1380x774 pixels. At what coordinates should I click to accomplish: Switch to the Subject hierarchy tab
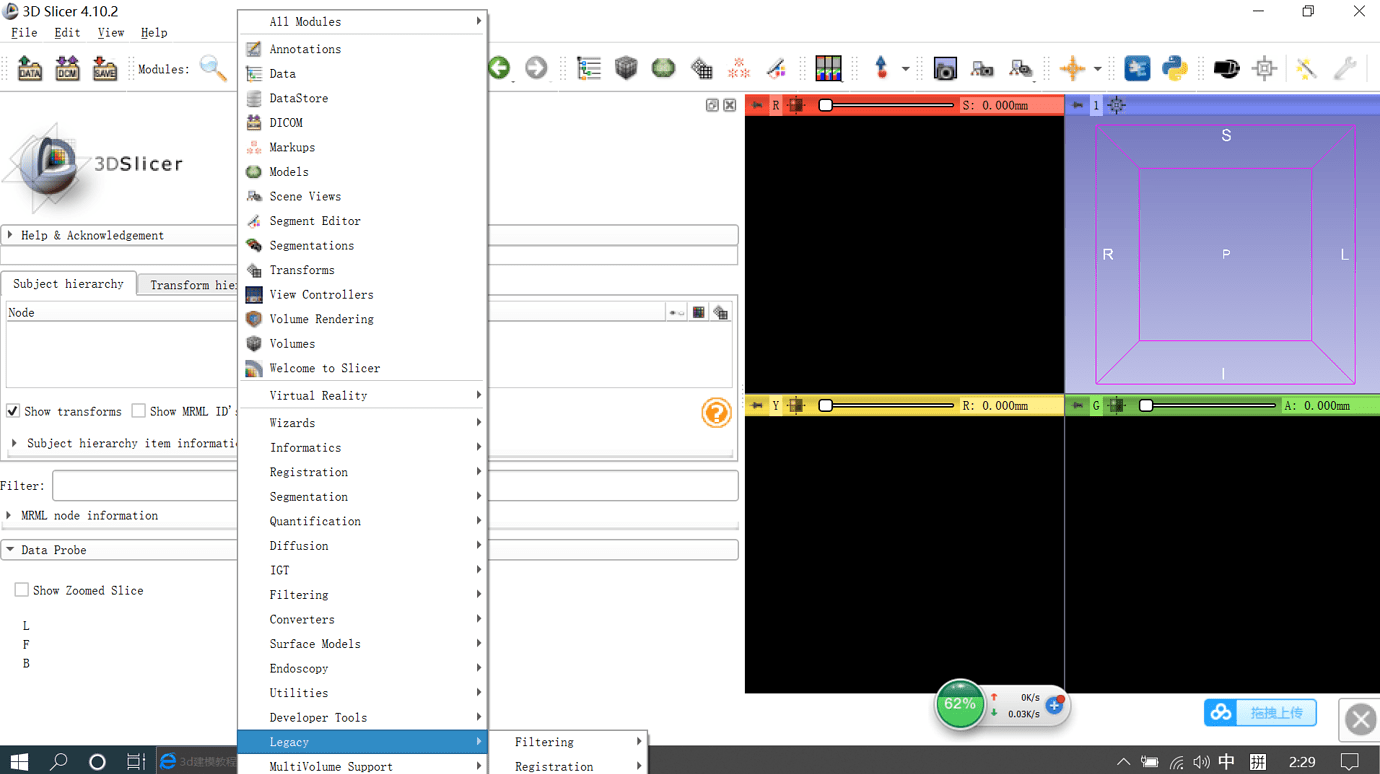(x=68, y=284)
